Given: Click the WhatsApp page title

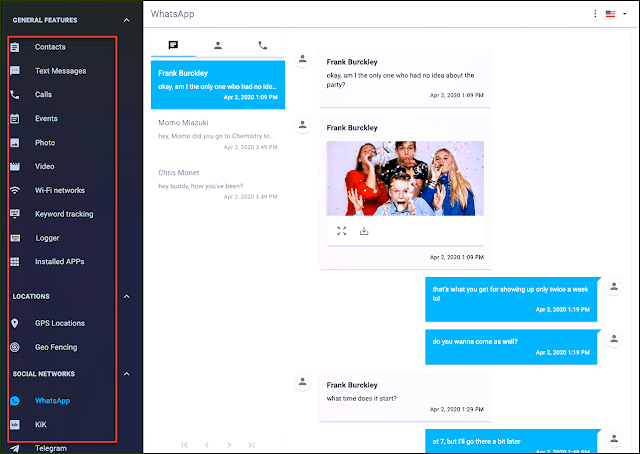Looking at the screenshot, I should tap(173, 14).
